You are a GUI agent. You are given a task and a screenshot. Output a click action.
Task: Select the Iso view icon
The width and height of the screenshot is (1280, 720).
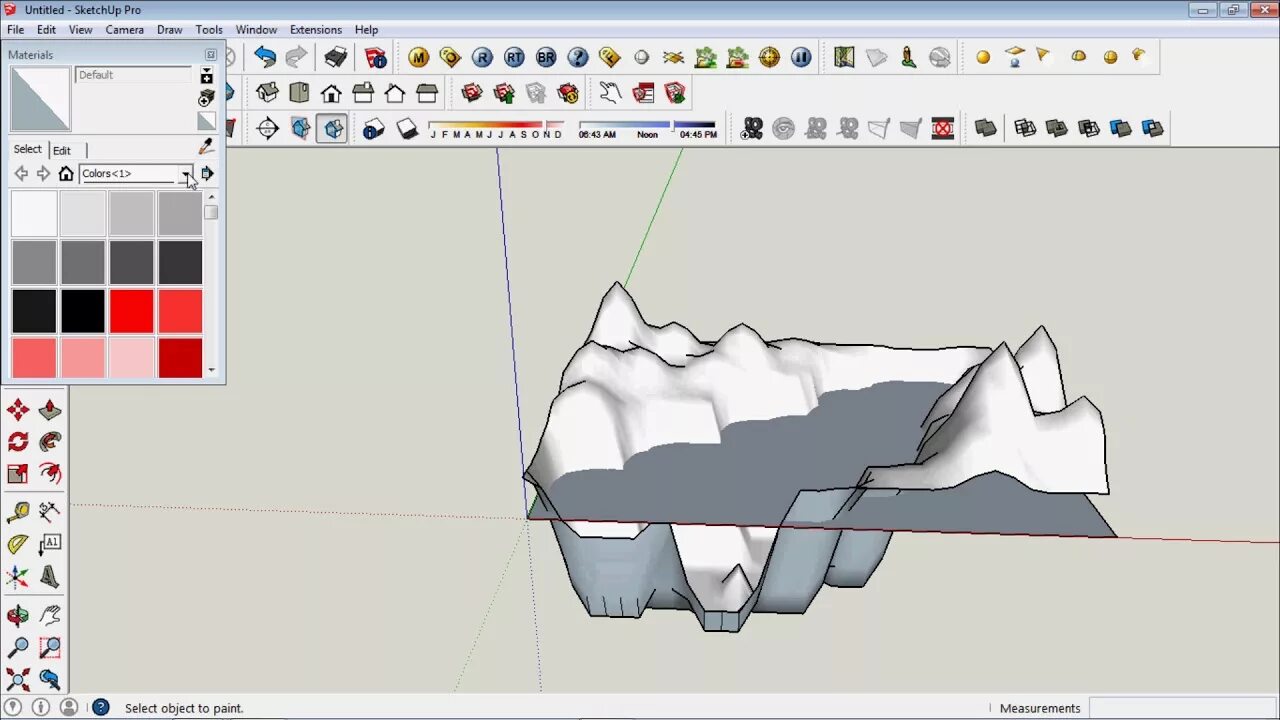[267, 92]
